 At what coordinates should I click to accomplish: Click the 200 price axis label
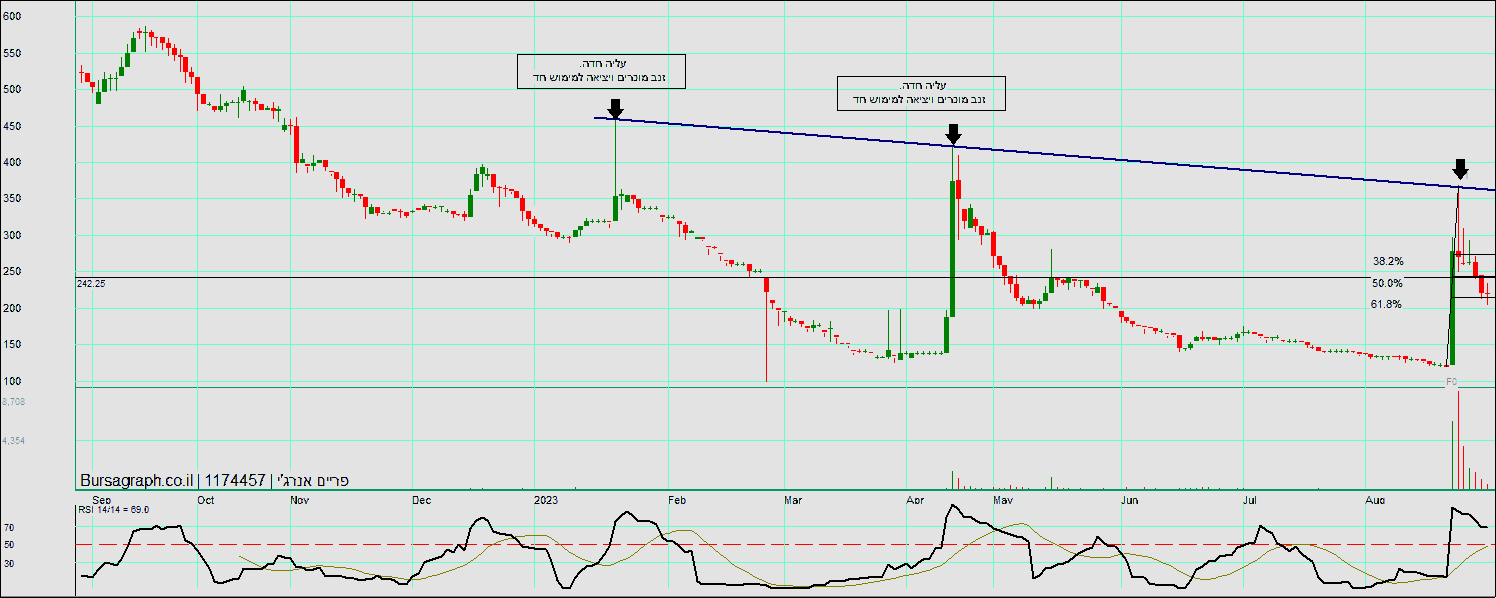pyautogui.click(x=12, y=308)
